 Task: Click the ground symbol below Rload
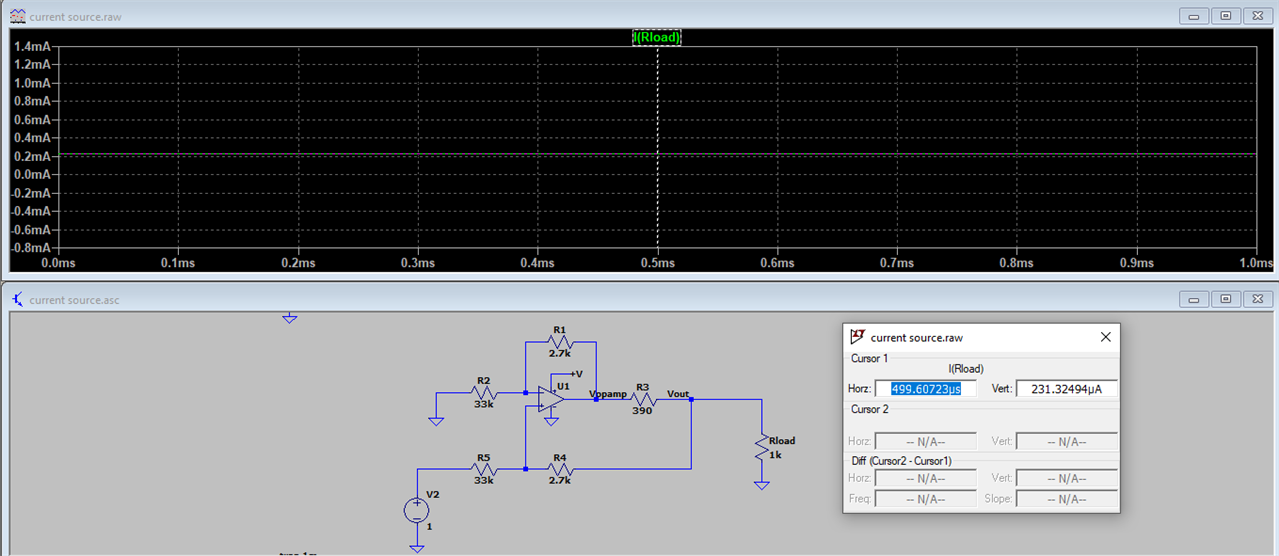click(x=762, y=485)
